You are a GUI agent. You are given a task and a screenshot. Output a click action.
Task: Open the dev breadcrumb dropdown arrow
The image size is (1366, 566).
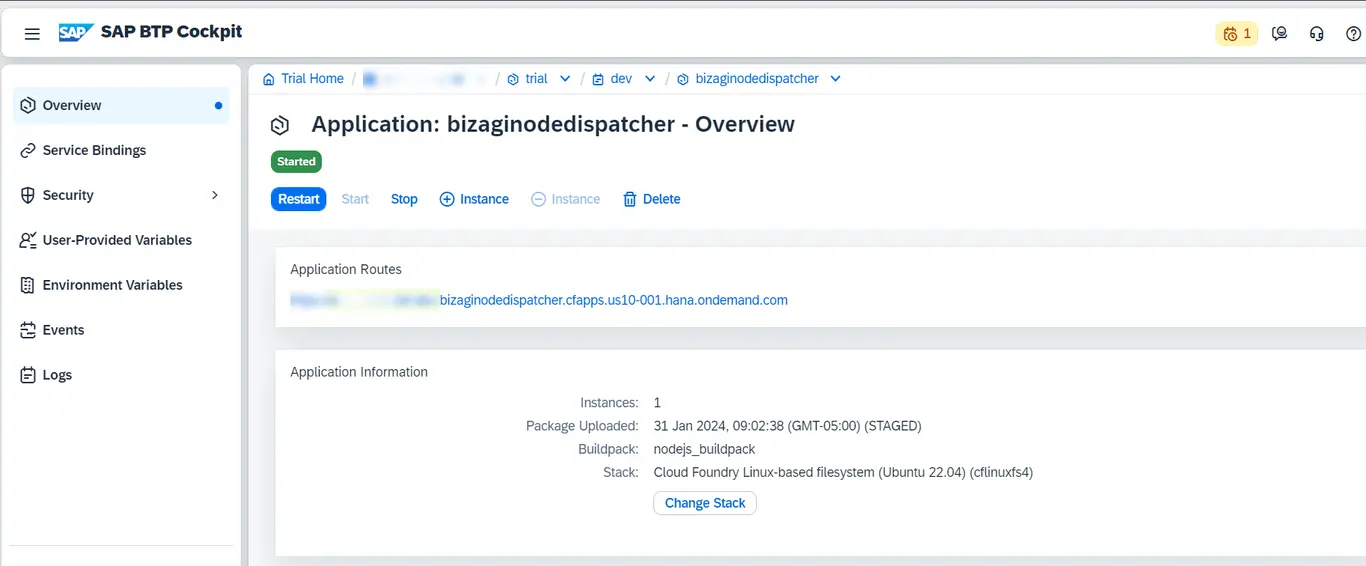click(x=650, y=79)
